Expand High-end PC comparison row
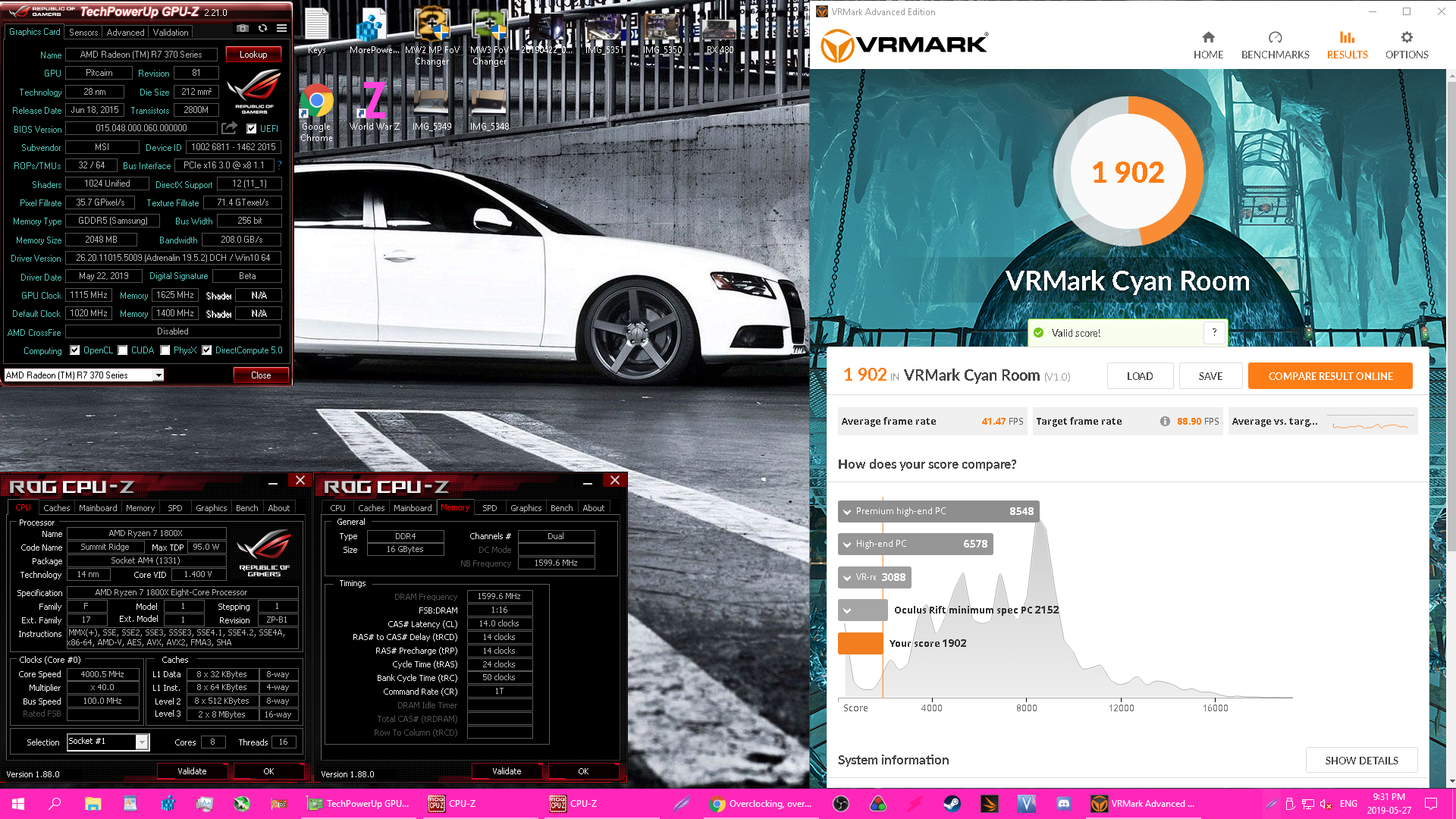The image size is (1456, 819). [x=915, y=544]
